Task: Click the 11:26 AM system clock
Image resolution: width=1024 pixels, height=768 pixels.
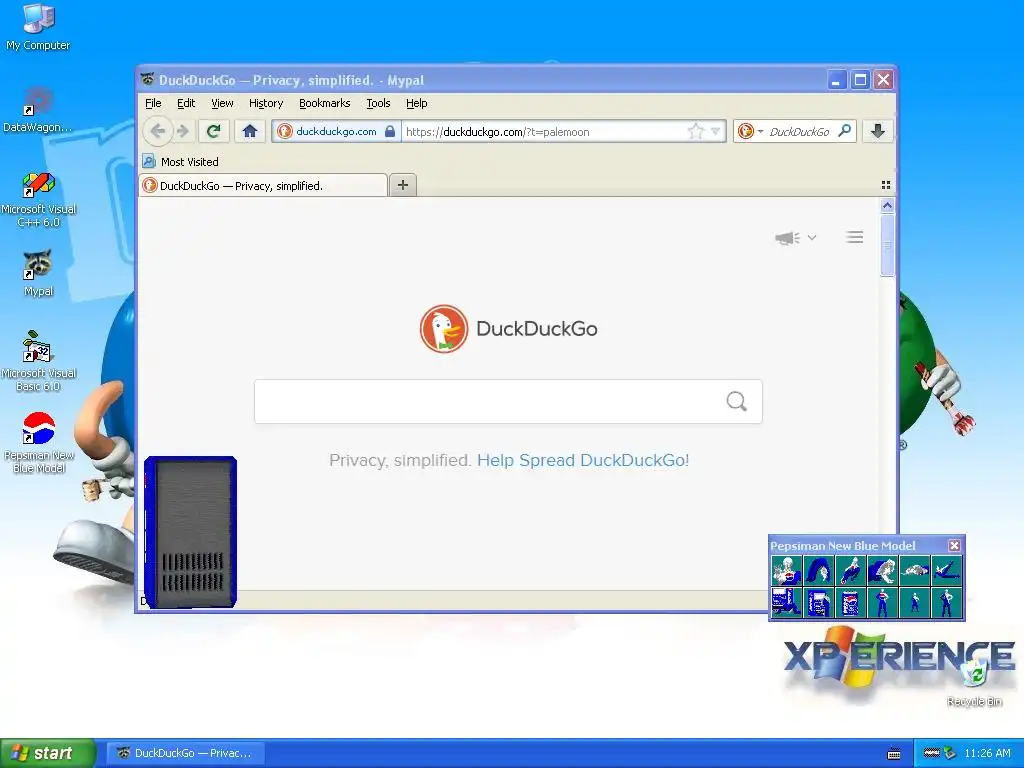Action: [987, 753]
